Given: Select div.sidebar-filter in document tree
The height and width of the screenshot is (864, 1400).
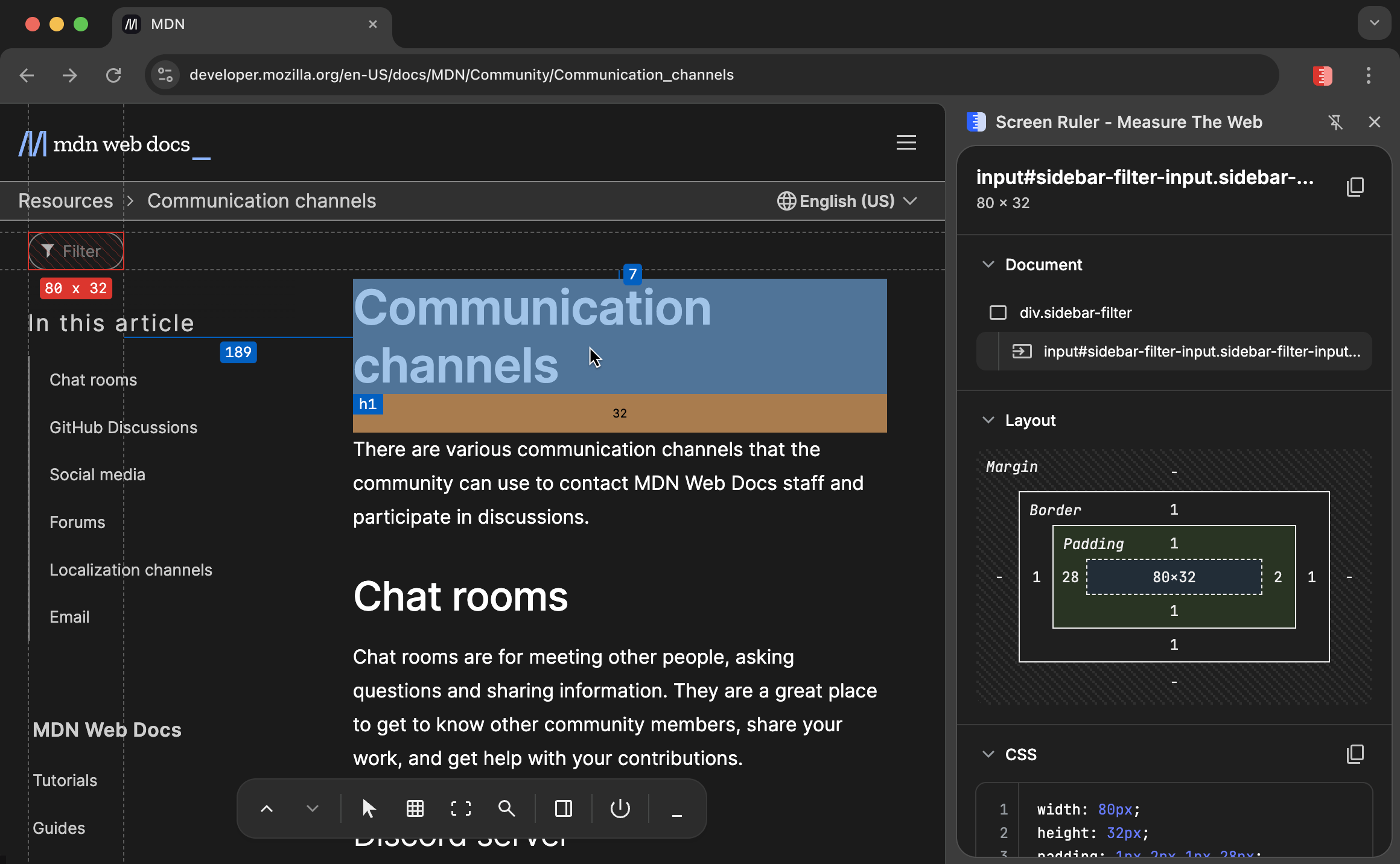Looking at the screenshot, I should coord(1174,313).
